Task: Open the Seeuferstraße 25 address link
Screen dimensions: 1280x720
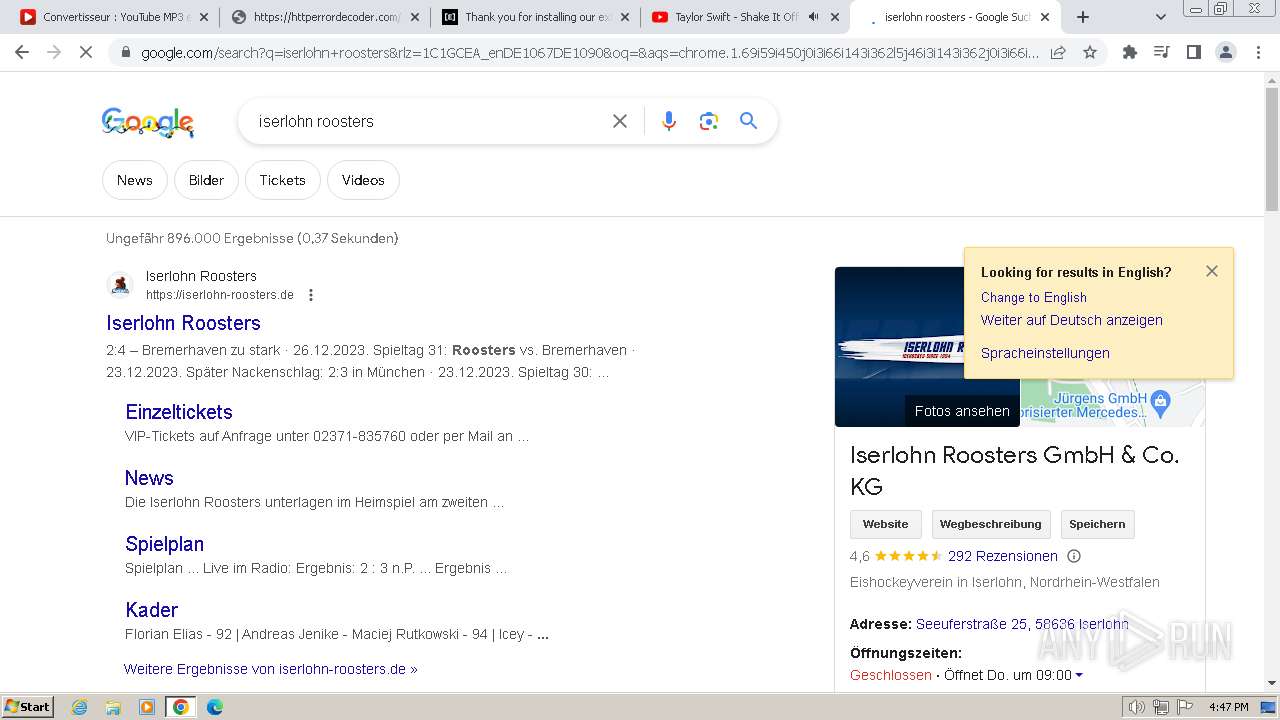Action: tap(1022, 624)
